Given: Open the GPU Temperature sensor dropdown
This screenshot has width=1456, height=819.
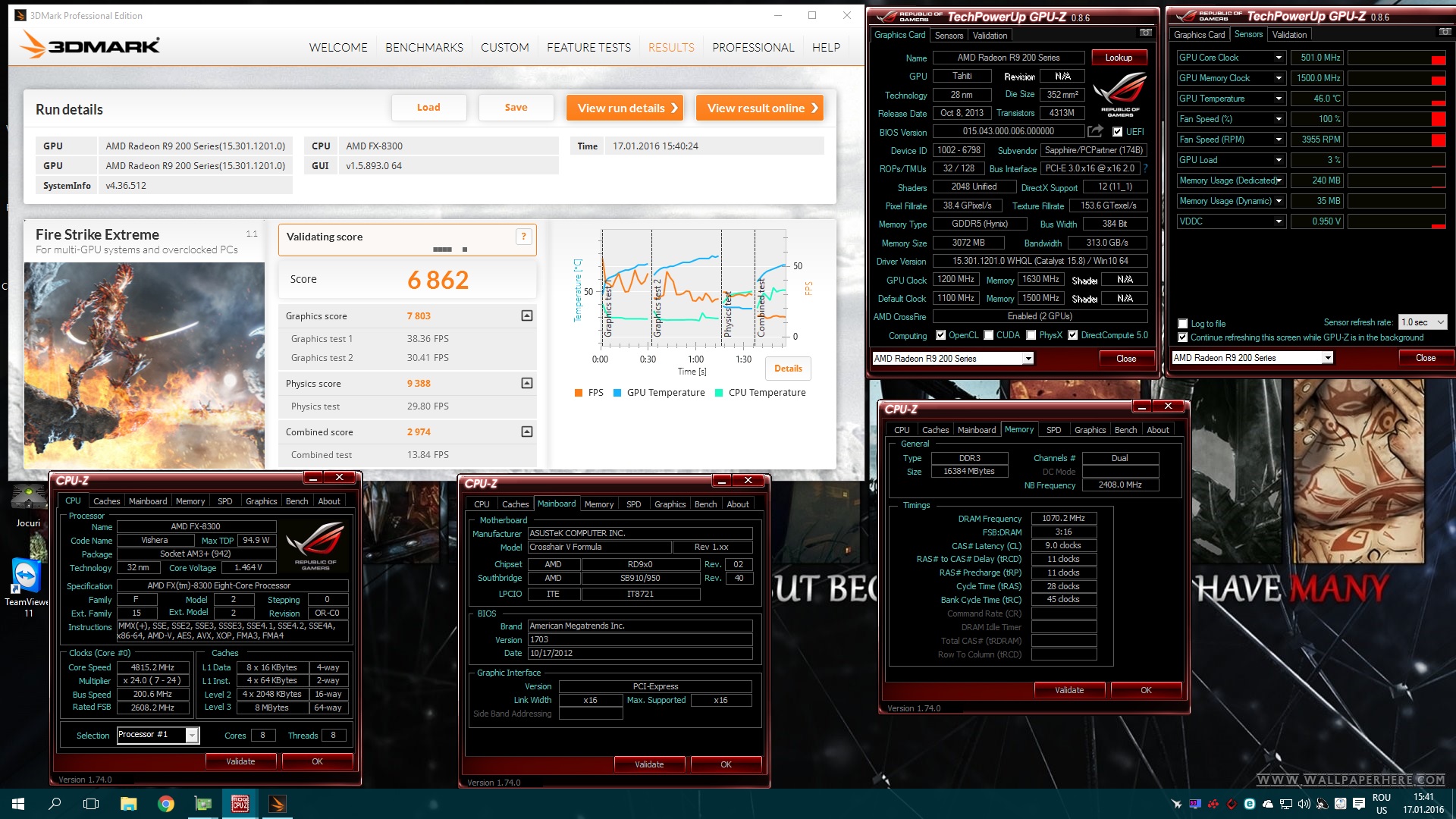Looking at the screenshot, I should coord(1279,99).
